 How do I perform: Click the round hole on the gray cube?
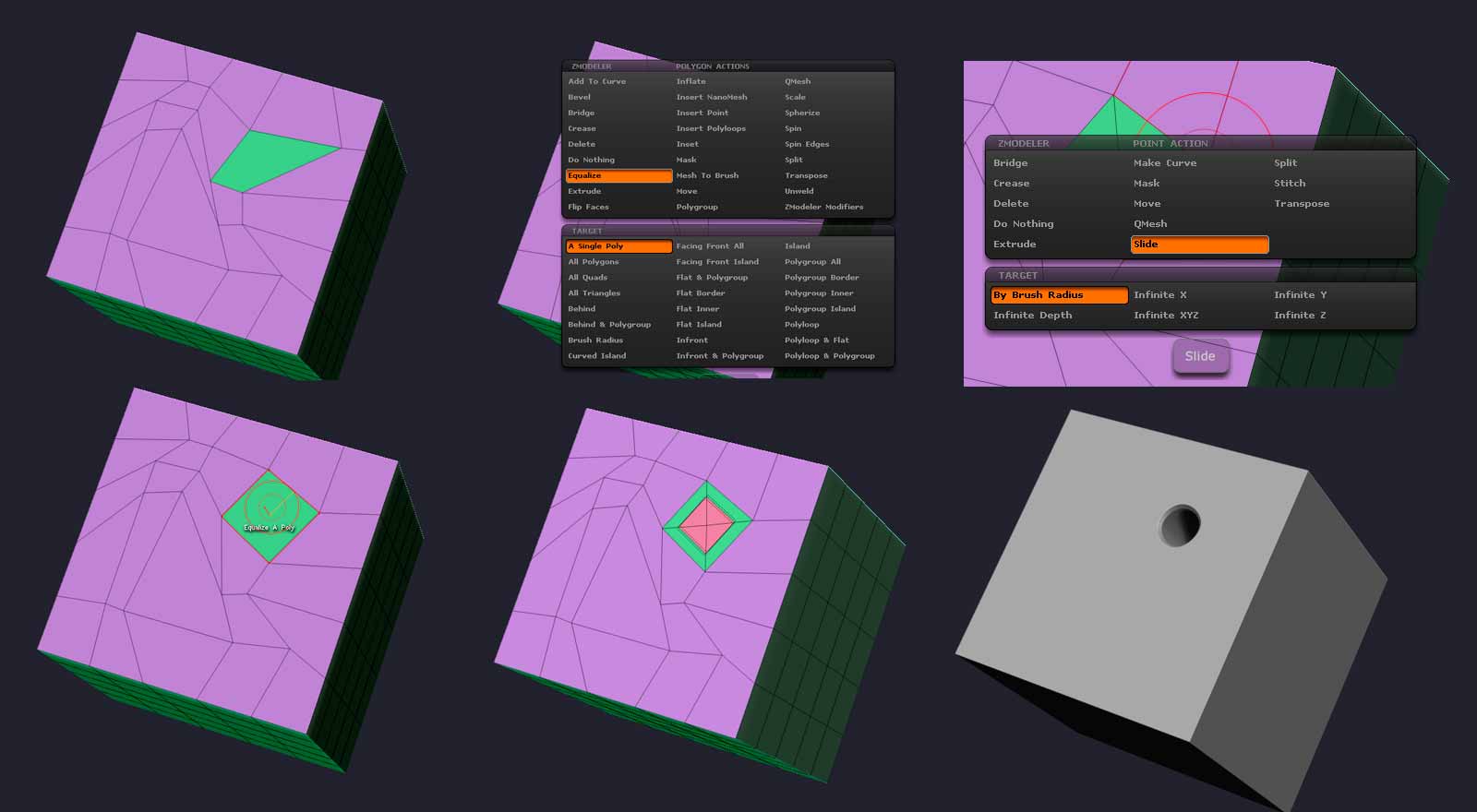click(x=1180, y=525)
